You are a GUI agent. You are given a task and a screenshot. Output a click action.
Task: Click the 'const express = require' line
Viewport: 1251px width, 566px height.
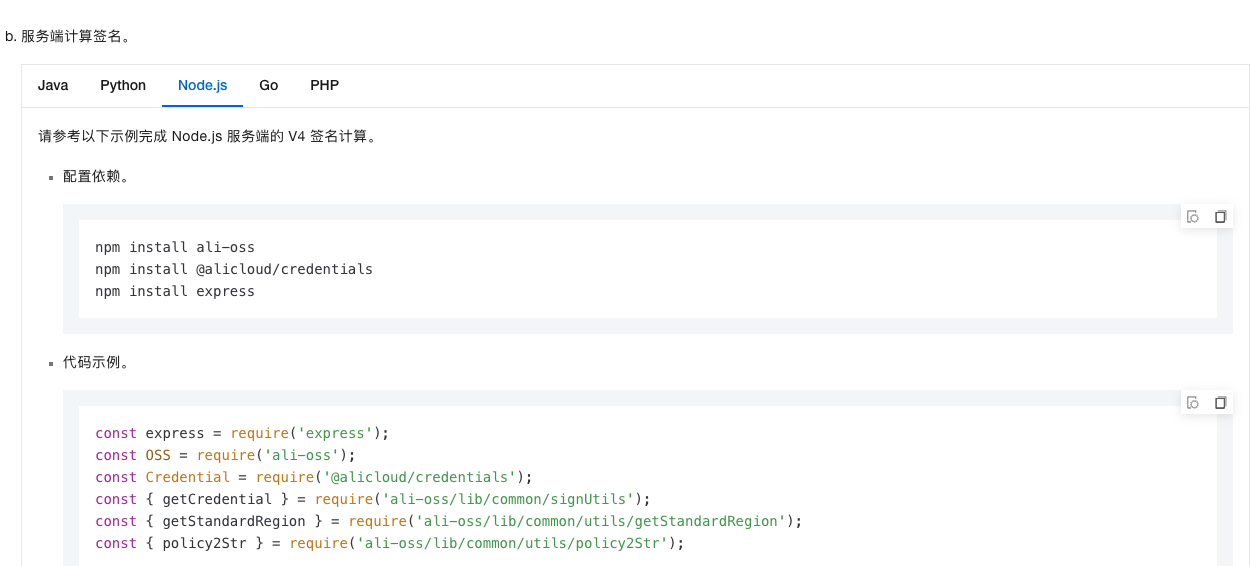242,433
